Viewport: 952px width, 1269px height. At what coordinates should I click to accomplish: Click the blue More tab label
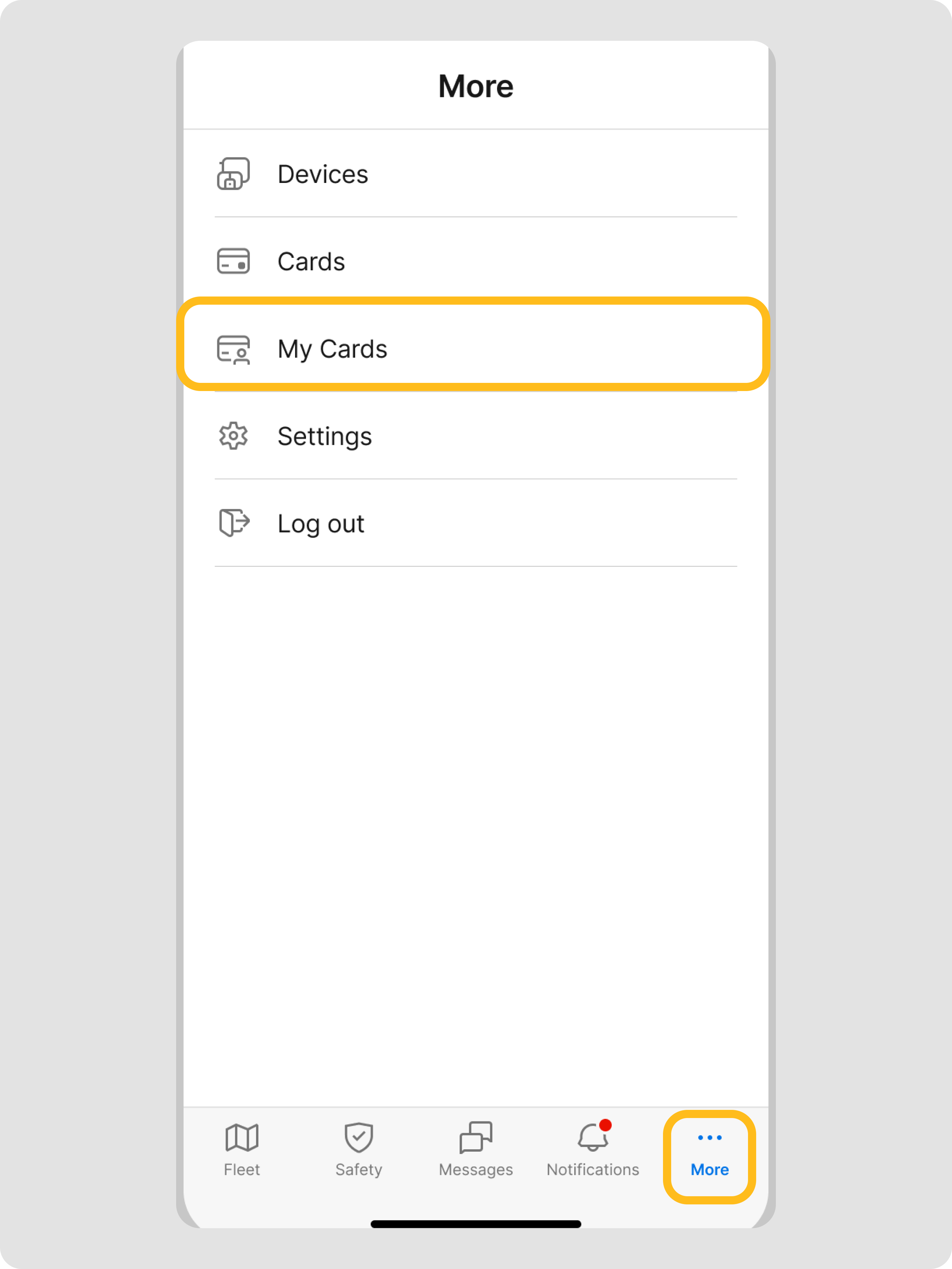(710, 1170)
